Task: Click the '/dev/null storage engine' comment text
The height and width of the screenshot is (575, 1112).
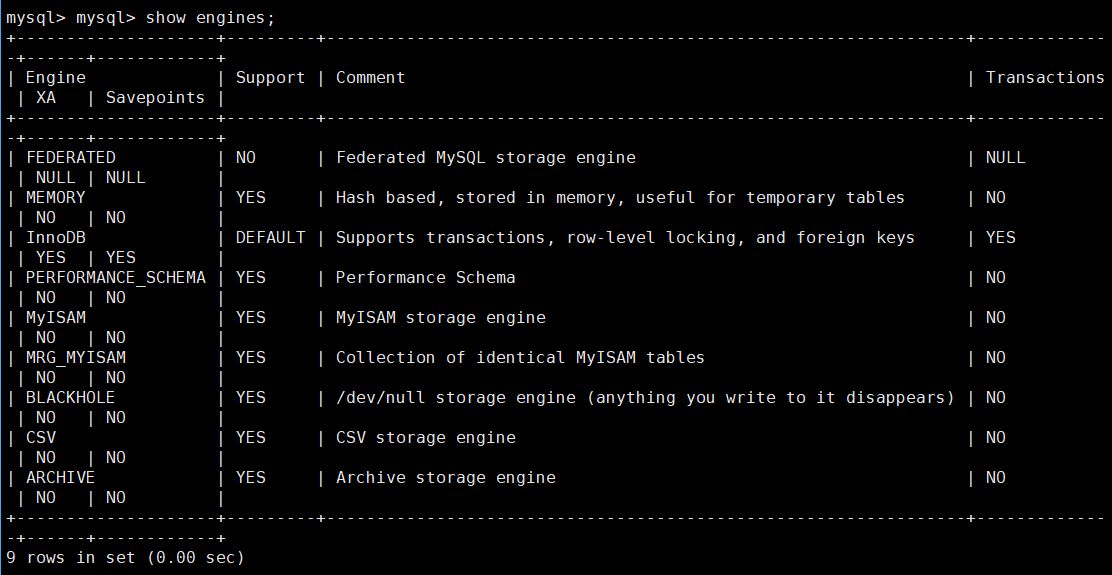Action: pyautogui.click(x=455, y=398)
